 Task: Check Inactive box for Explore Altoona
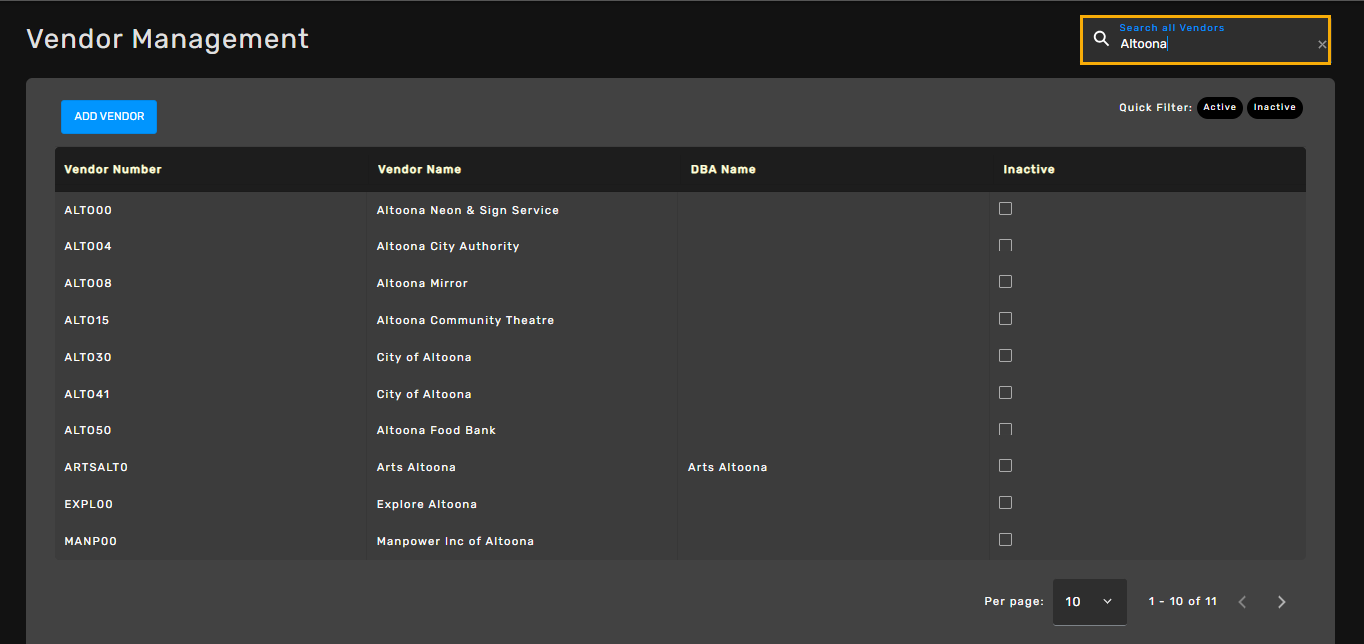1005,503
